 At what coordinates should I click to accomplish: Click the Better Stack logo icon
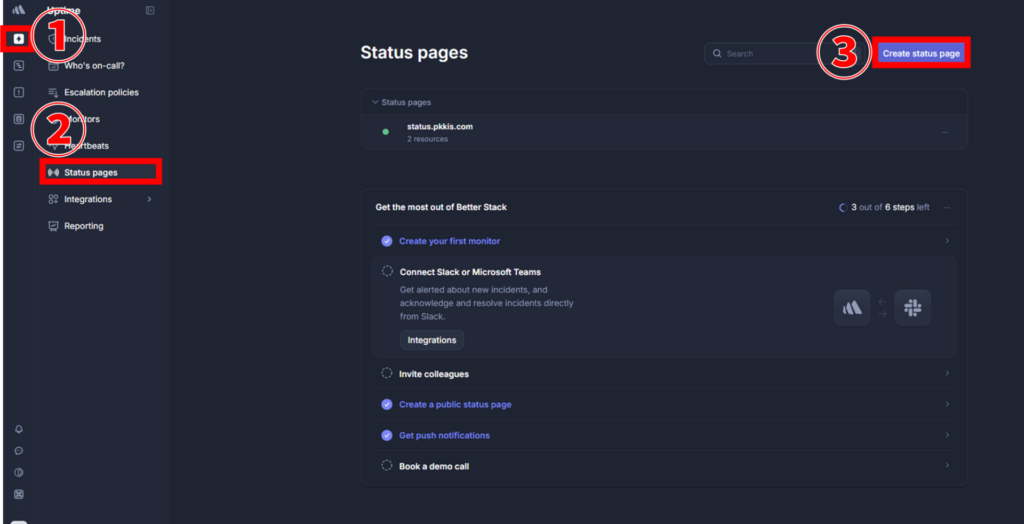point(18,11)
